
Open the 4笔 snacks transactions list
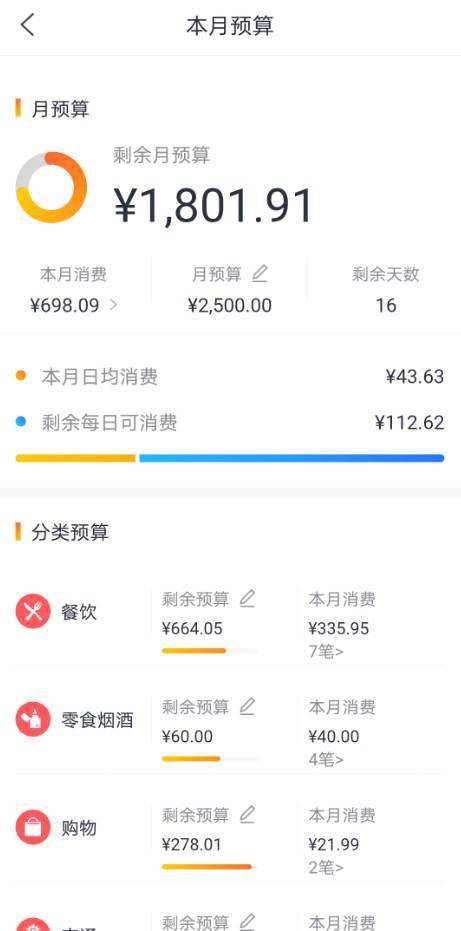pos(326,760)
